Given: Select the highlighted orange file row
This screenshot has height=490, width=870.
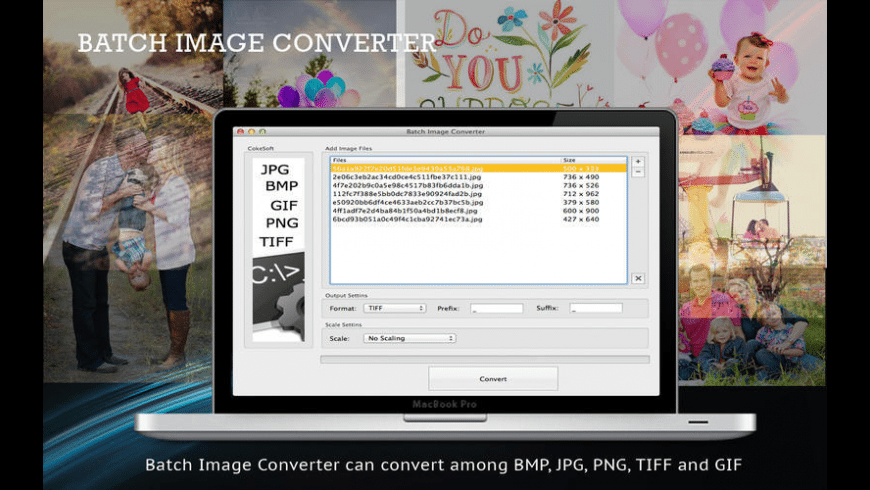Looking at the screenshot, I should 479,168.
